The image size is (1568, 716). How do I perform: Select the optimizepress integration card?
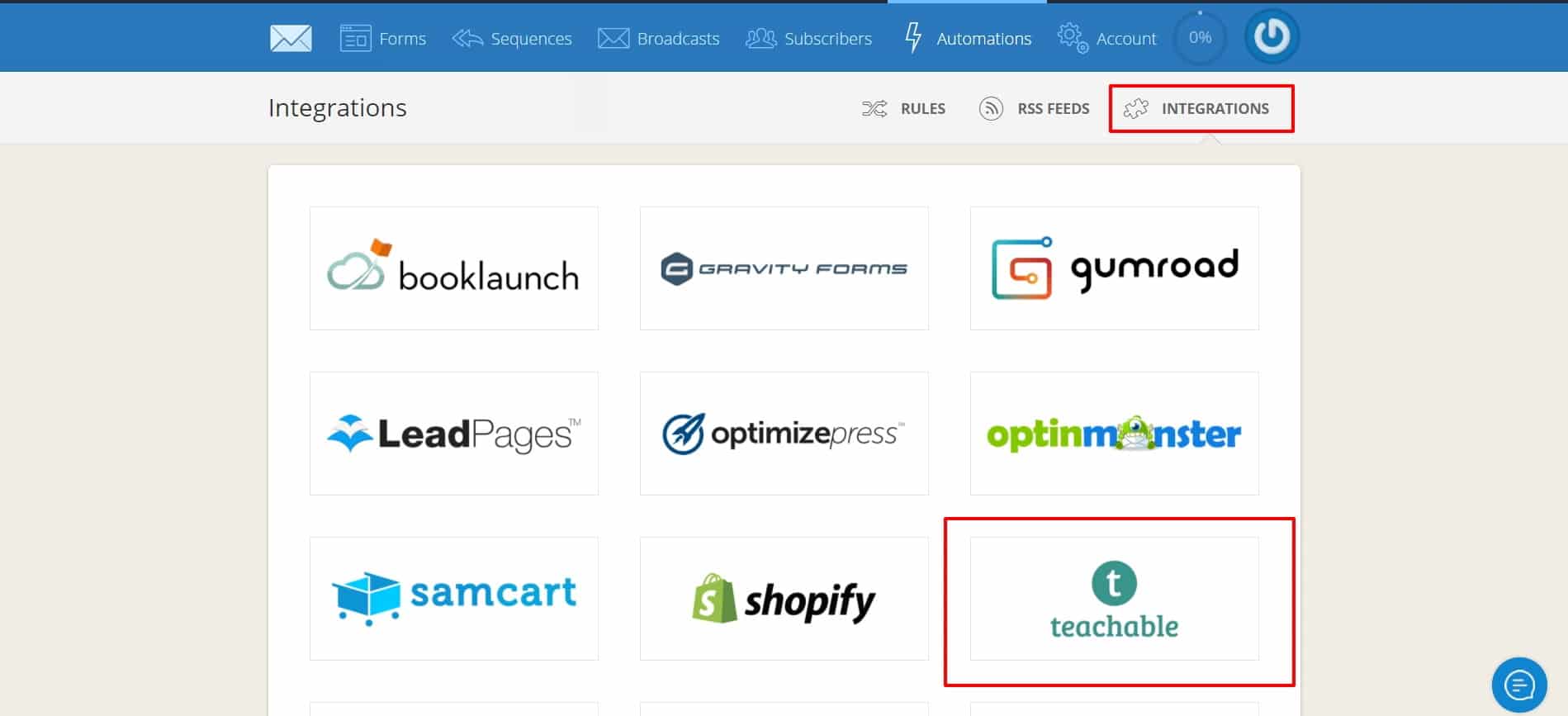click(784, 434)
